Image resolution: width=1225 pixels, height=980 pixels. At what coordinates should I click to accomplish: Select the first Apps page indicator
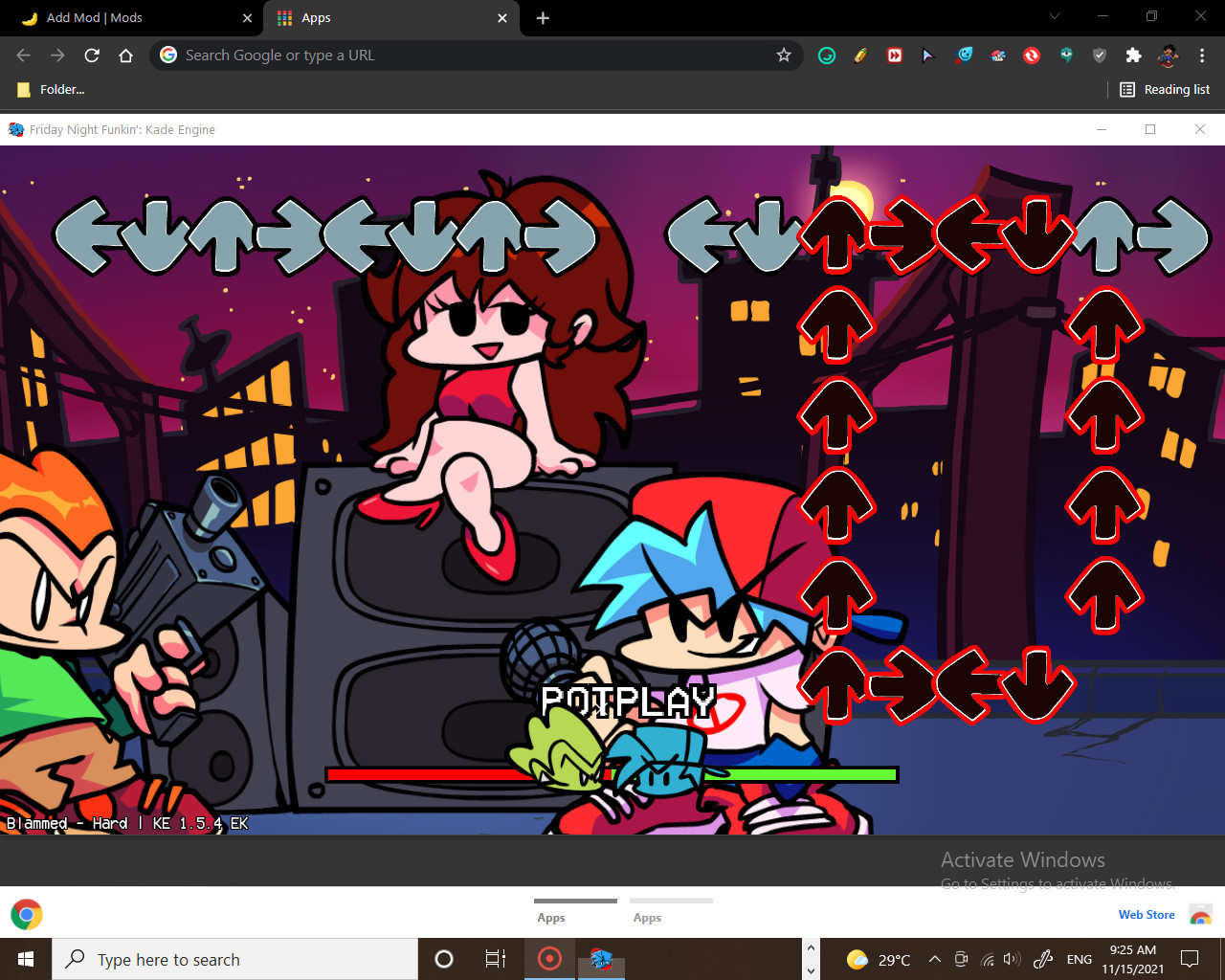(x=575, y=910)
